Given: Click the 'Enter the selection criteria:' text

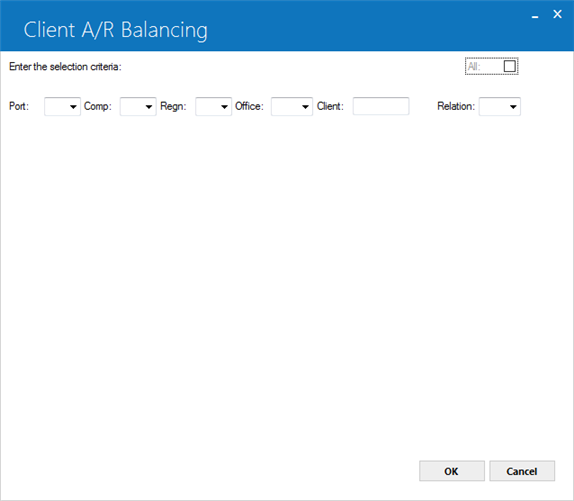Looking at the screenshot, I should coord(65,67).
